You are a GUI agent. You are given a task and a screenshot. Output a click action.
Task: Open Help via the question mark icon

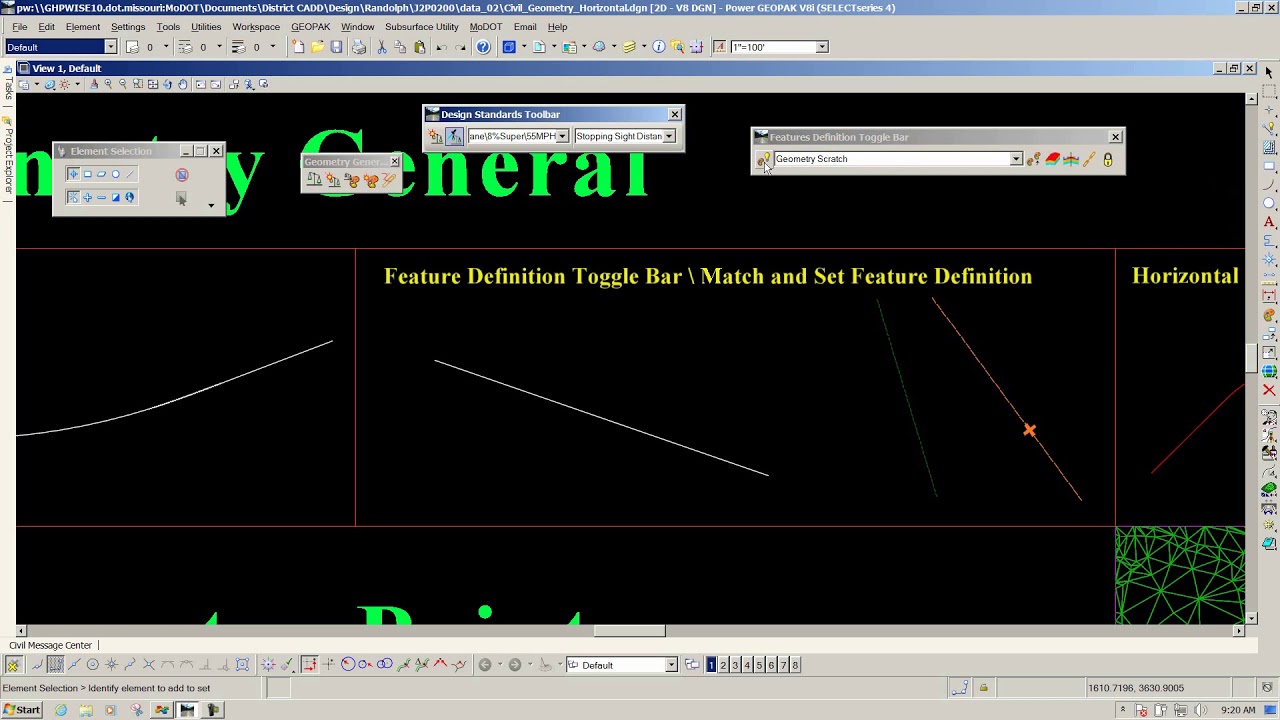[483, 47]
